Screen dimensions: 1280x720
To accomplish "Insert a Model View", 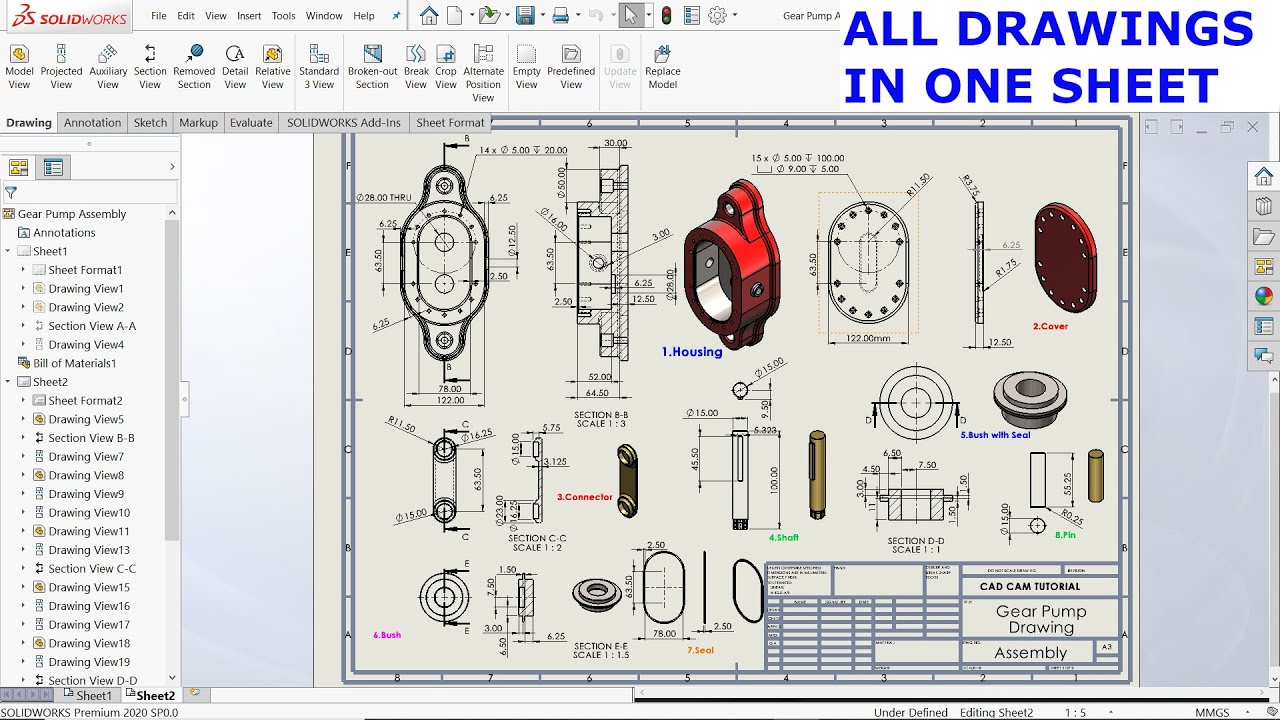I will pos(19,67).
